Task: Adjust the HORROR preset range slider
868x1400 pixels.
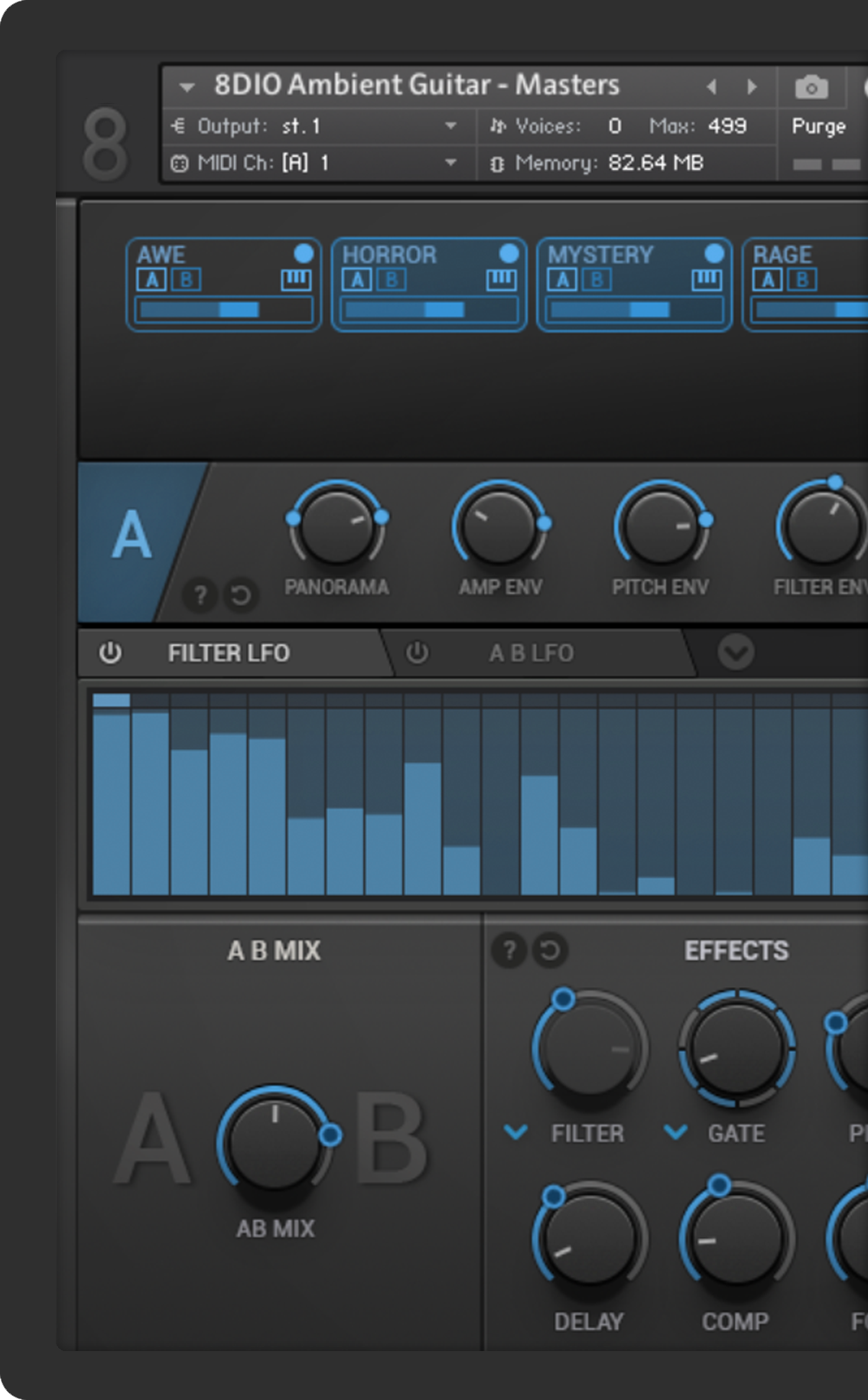Action: click(429, 310)
